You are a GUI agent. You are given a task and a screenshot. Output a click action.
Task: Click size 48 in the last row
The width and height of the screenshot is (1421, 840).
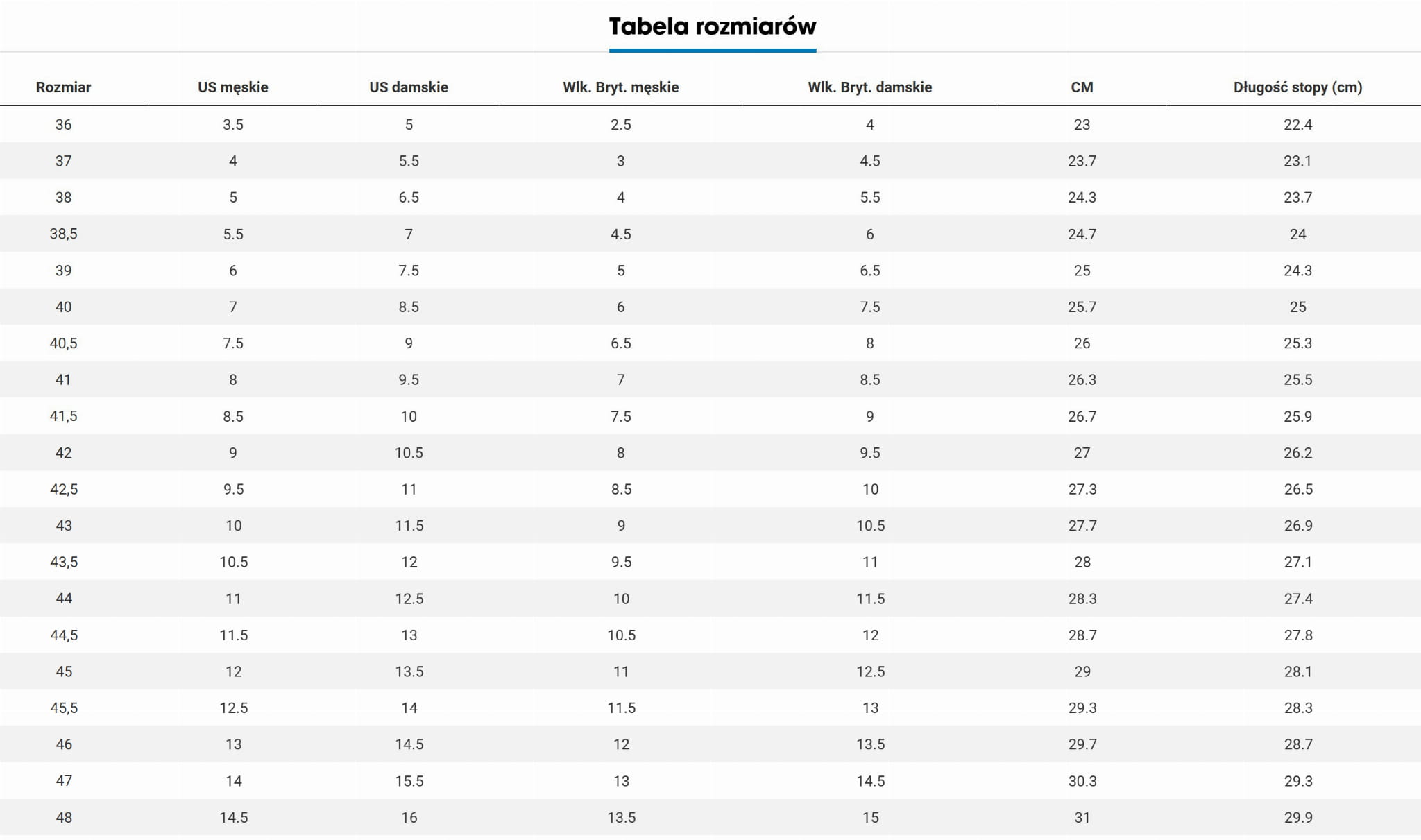pos(64,818)
